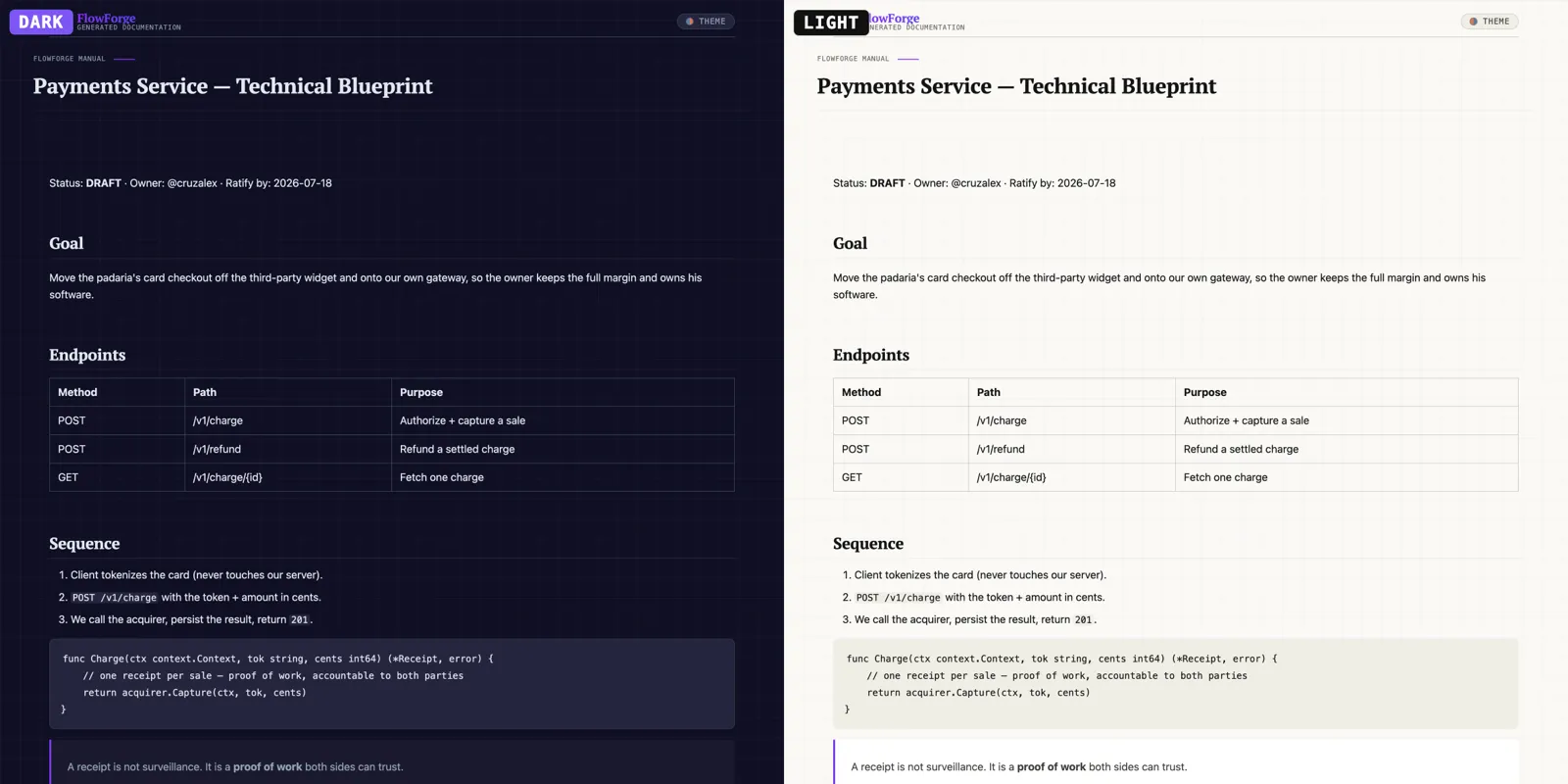Click the Goal heading in dark panel
The width and height of the screenshot is (1568, 784).
pyautogui.click(x=67, y=243)
